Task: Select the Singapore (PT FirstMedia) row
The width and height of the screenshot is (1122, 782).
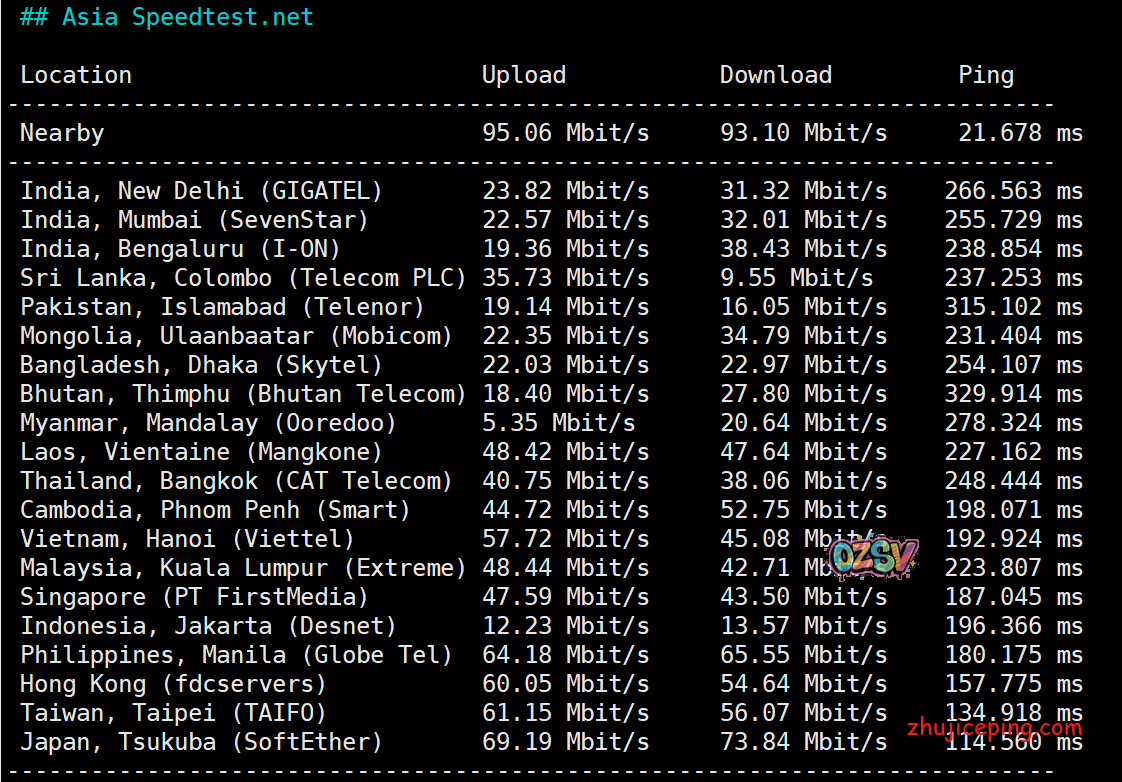Action: pos(194,597)
